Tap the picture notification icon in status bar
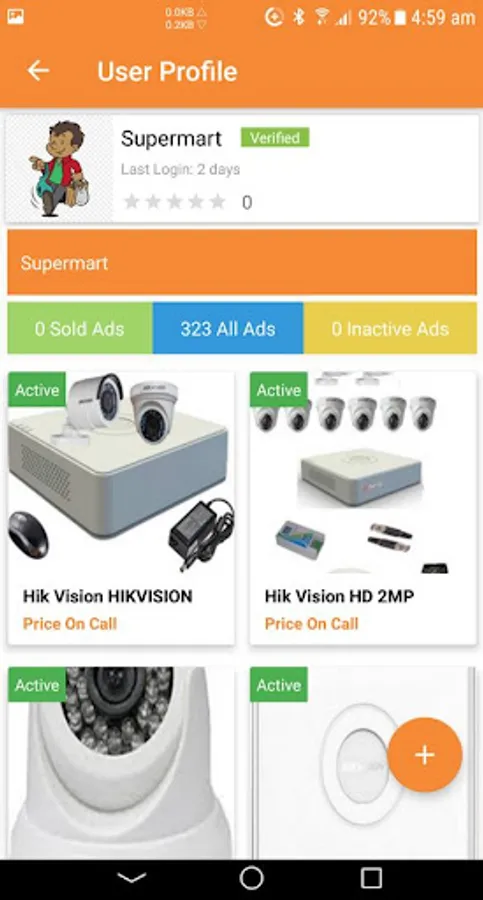 pyautogui.click(x=16, y=17)
